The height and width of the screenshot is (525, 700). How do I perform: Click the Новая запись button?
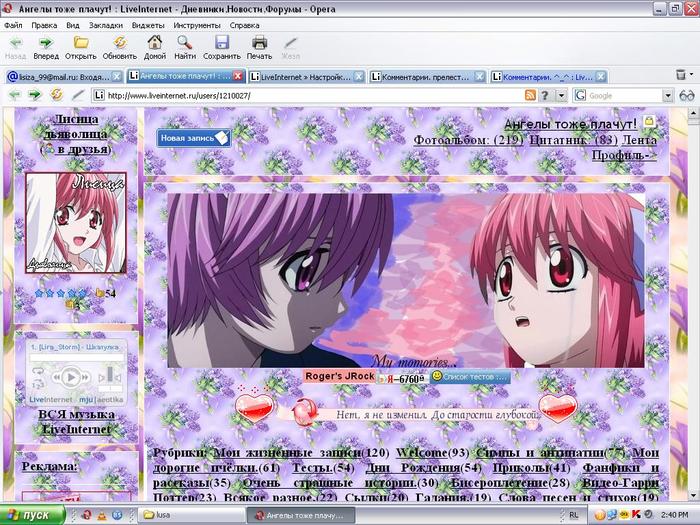(x=194, y=138)
